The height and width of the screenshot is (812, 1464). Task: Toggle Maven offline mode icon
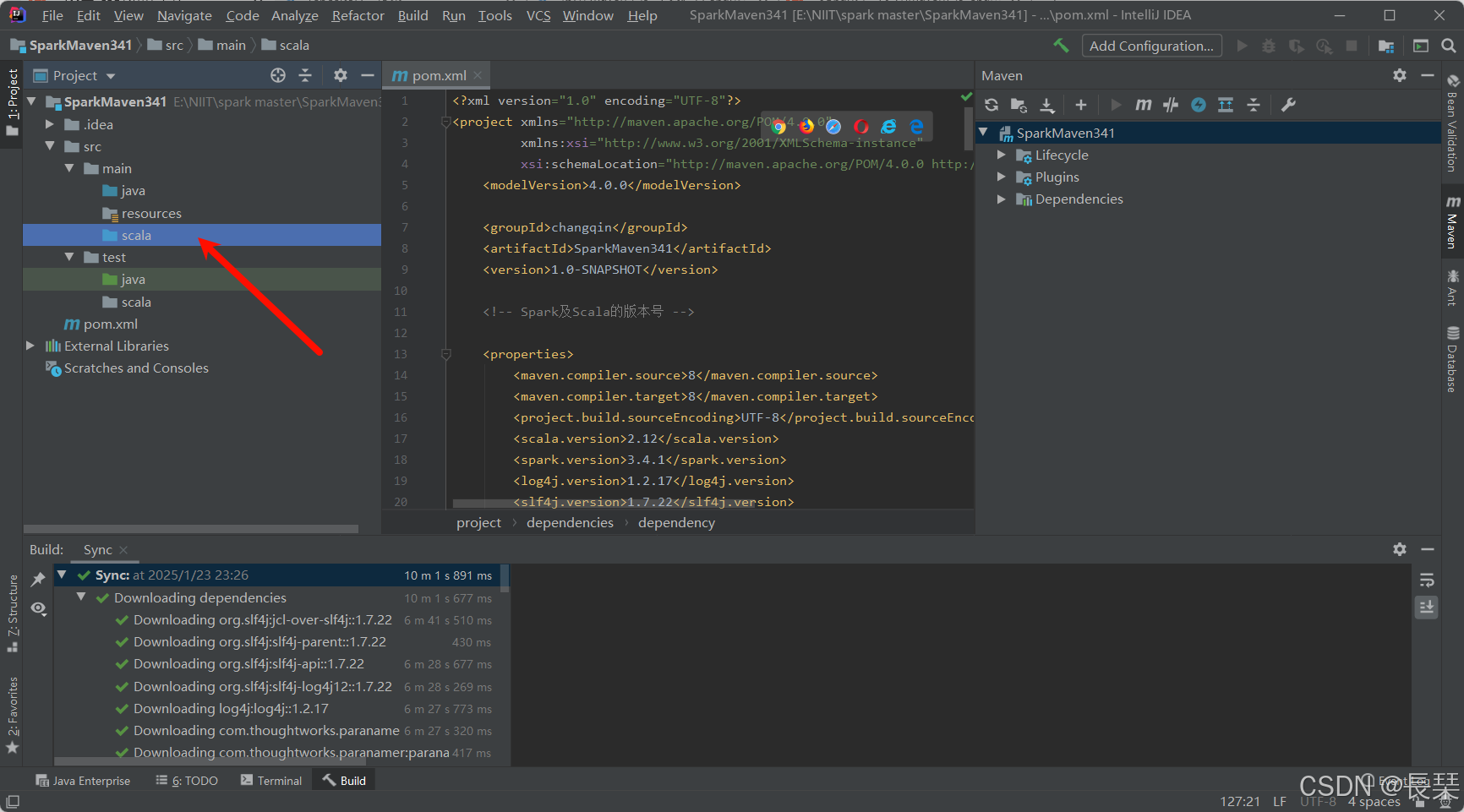point(1171,105)
